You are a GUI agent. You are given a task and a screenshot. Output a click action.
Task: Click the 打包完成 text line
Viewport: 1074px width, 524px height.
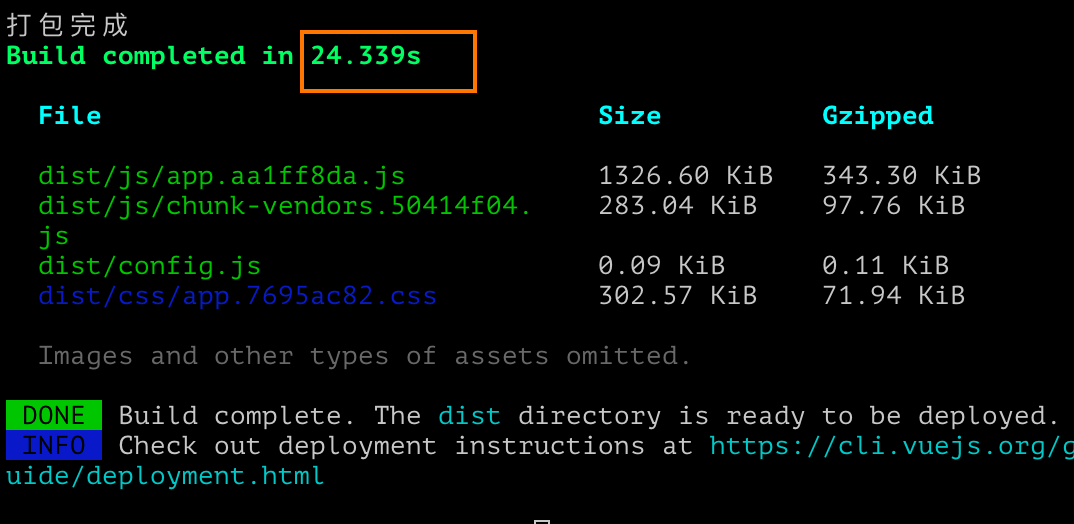coord(67,25)
